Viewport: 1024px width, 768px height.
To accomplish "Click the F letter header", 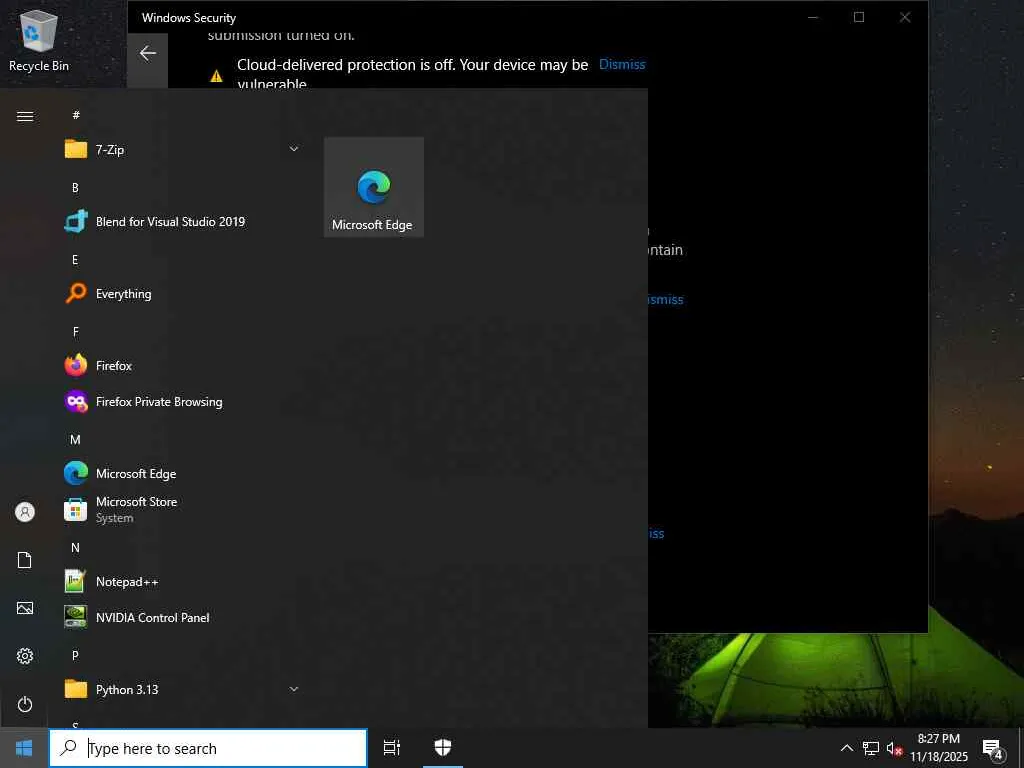I will (75, 332).
